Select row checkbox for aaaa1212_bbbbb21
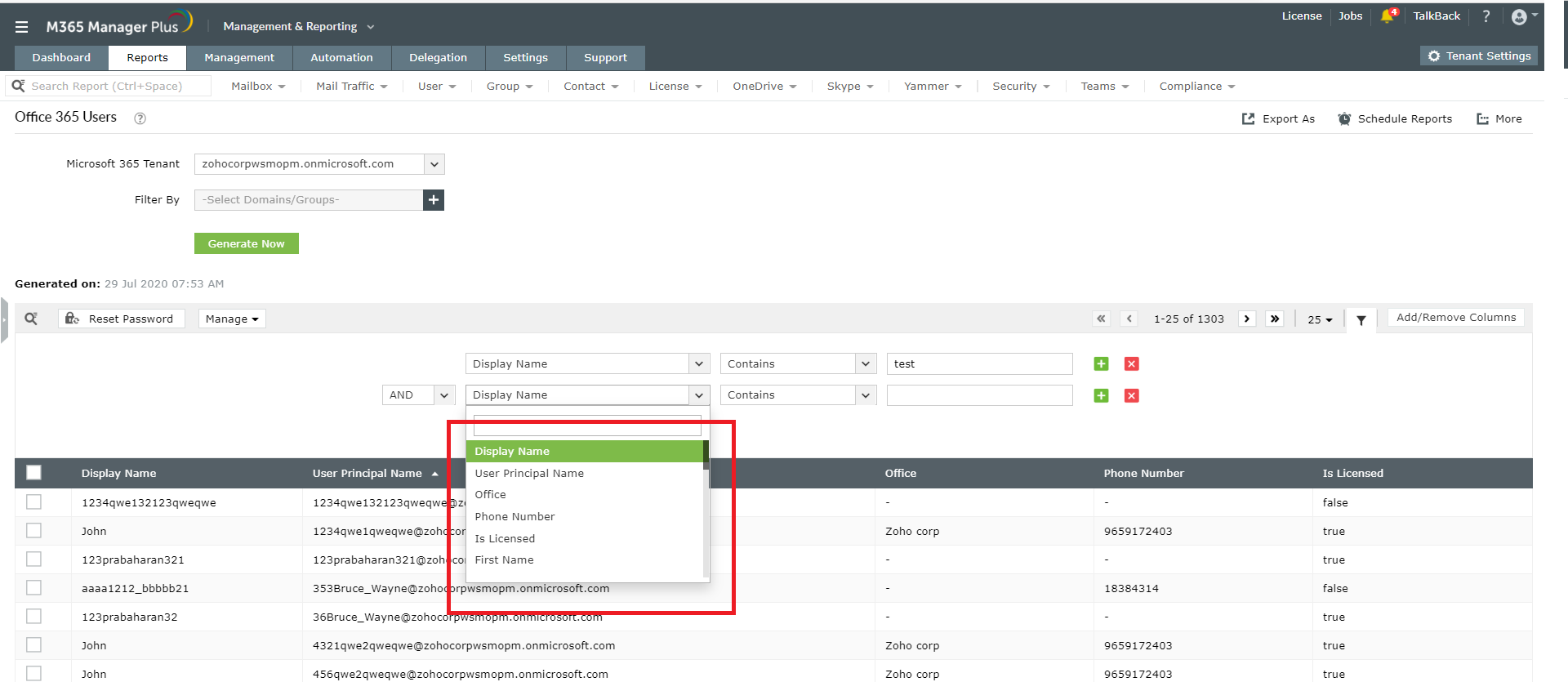Image resolution: width=1568 pixels, height=682 pixels. coord(33,587)
